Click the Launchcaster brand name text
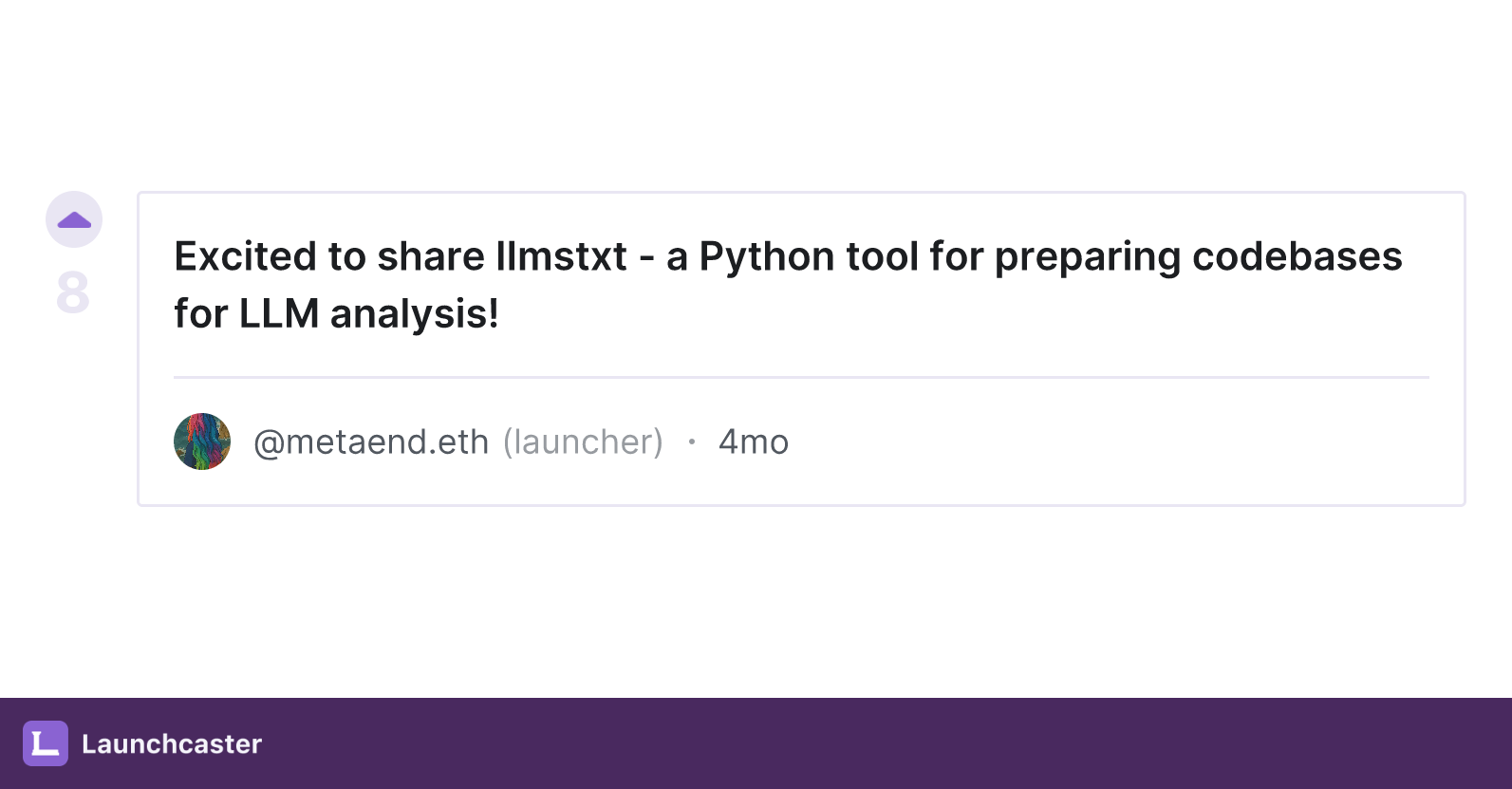This screenshot has width=1512, height=789. click(172, 744)
